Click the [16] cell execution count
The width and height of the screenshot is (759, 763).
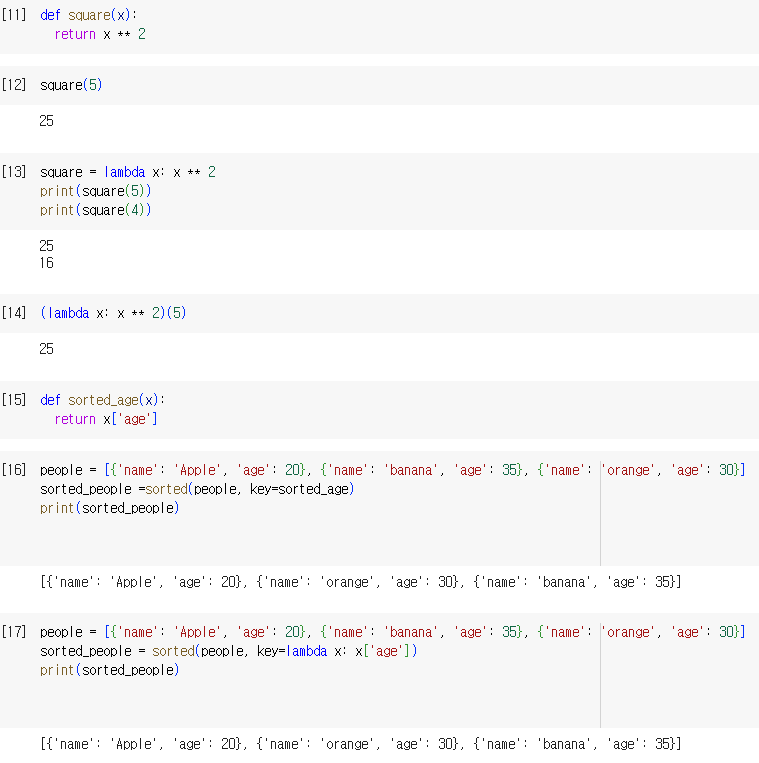(x=14, y=470)
